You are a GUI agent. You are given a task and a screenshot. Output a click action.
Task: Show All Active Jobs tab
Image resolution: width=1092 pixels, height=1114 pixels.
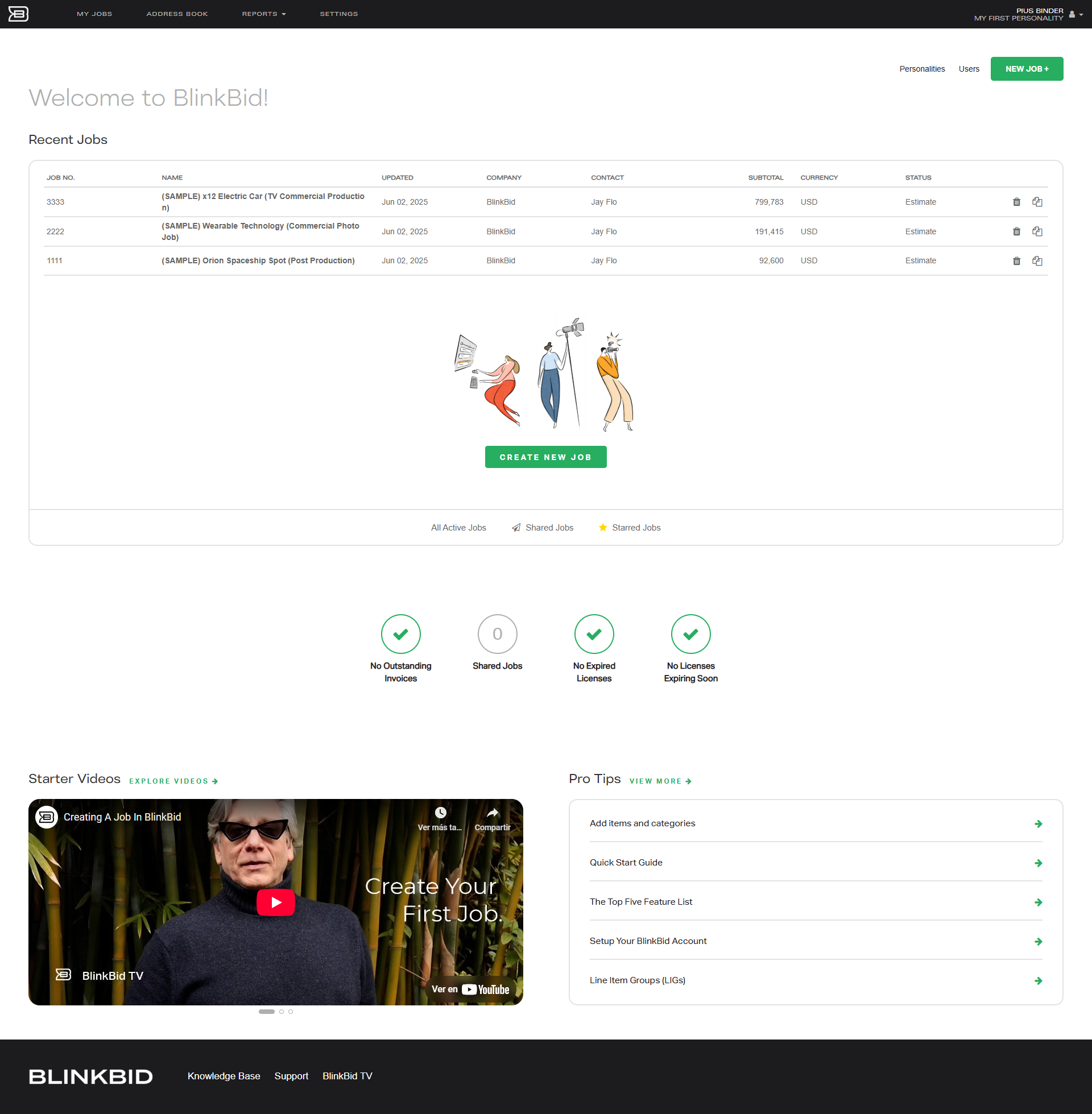[458, 528]
